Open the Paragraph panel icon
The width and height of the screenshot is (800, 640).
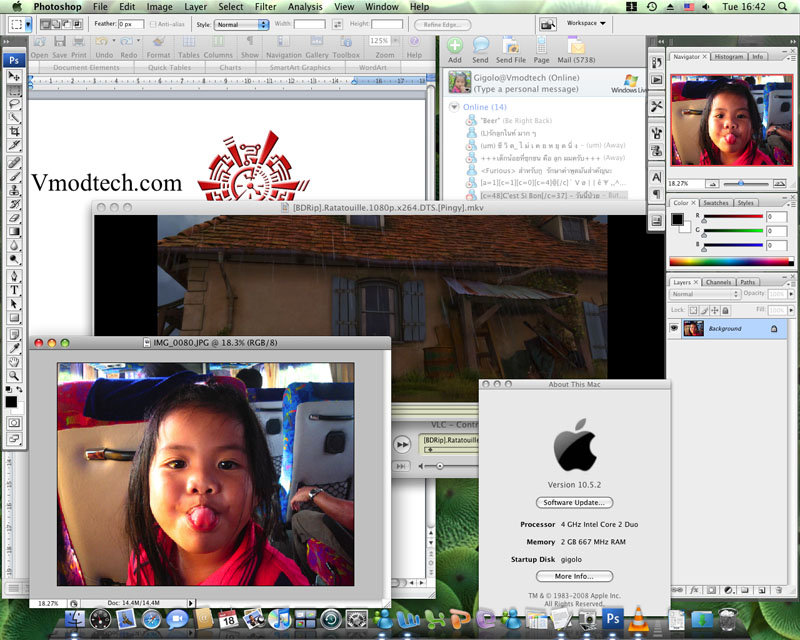(x=656, y=194)
